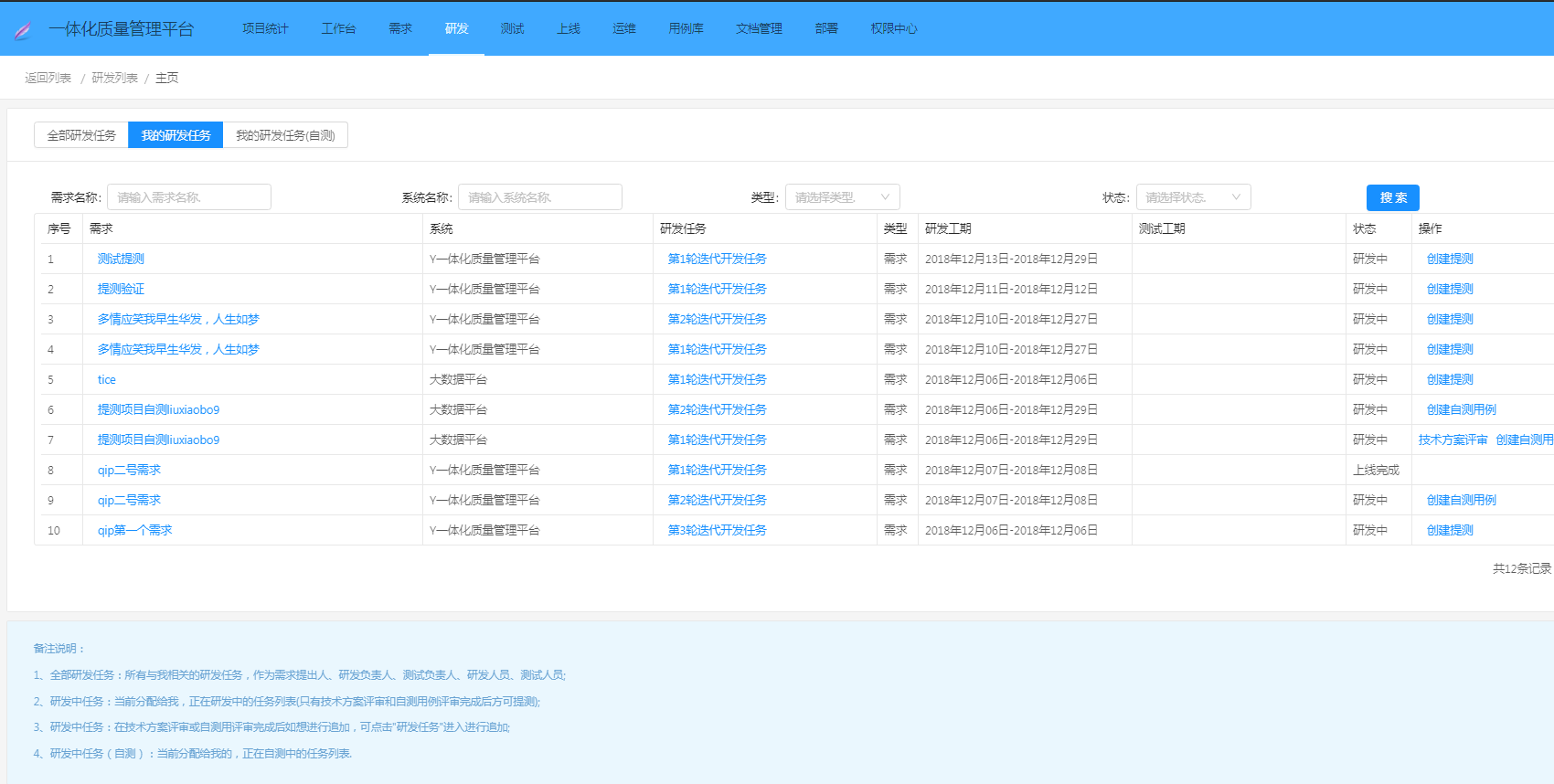Select the 研发 menu item
1554x784 pixels.
coord(456,28)
